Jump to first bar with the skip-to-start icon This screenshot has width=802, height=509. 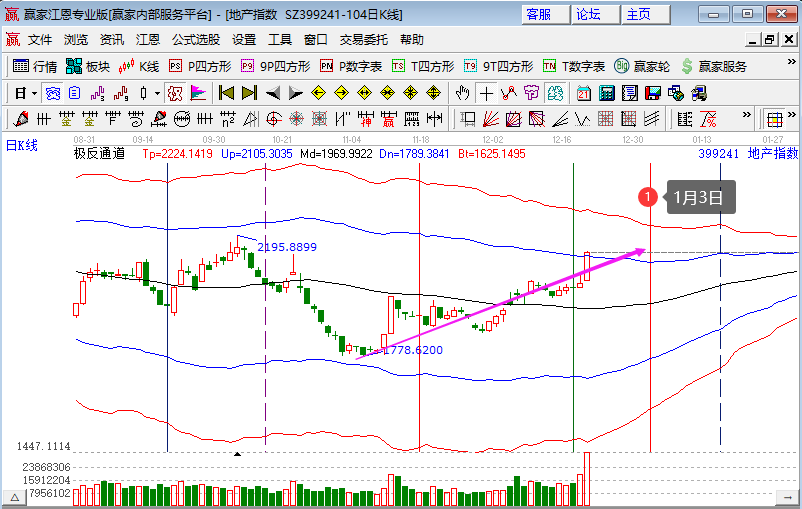pyautogui.click(x=226, y=93)
